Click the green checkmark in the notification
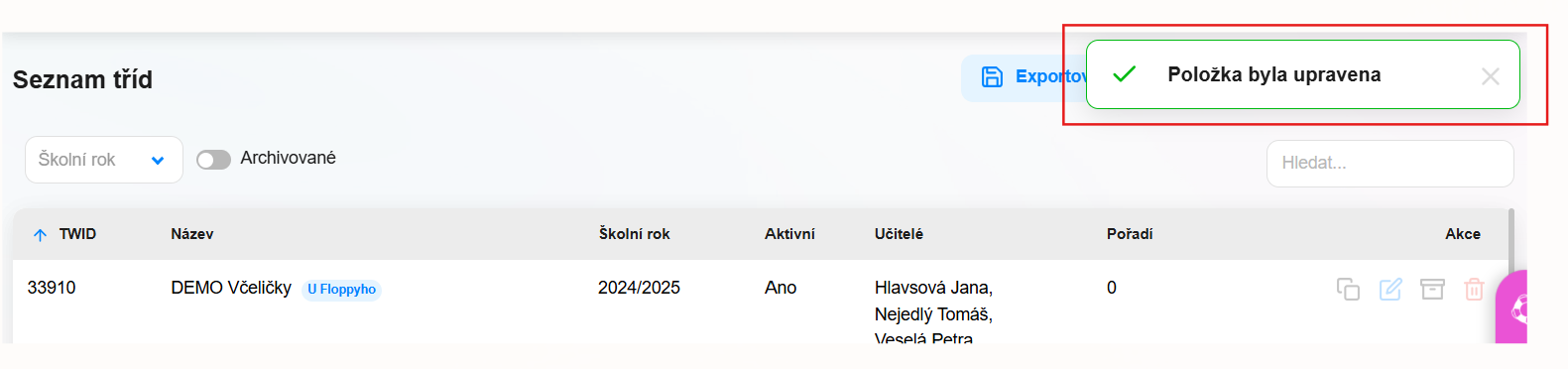The width and height of the screenshot is (1568, 369). (1124, 74)
